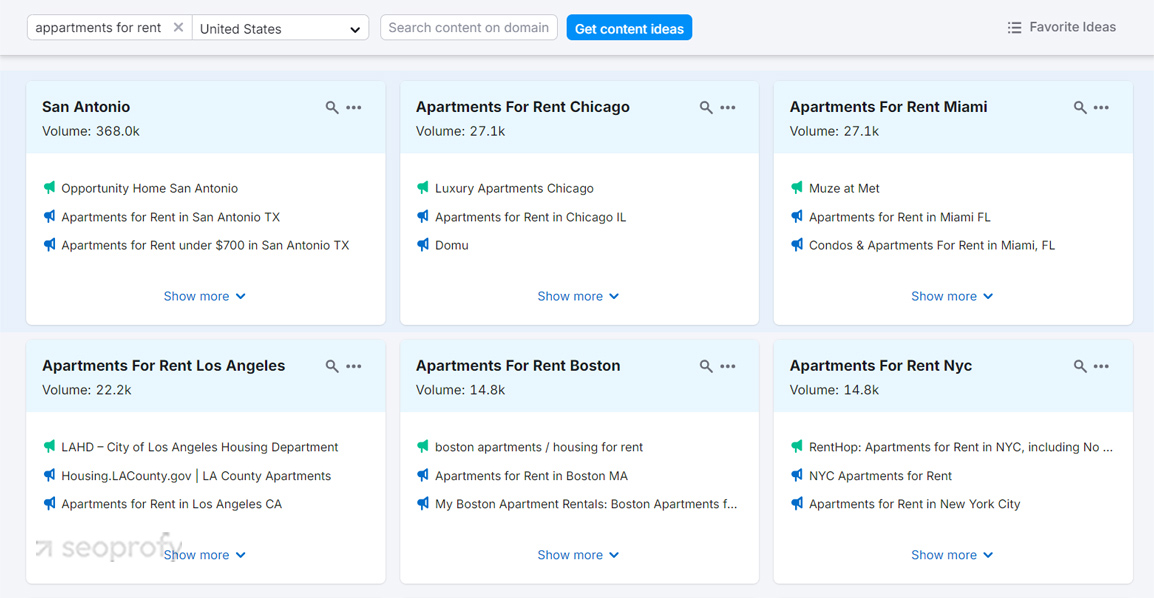
Task: Click megaphone beside Apartments under $700 San Antonio
Action: [49, 244]
